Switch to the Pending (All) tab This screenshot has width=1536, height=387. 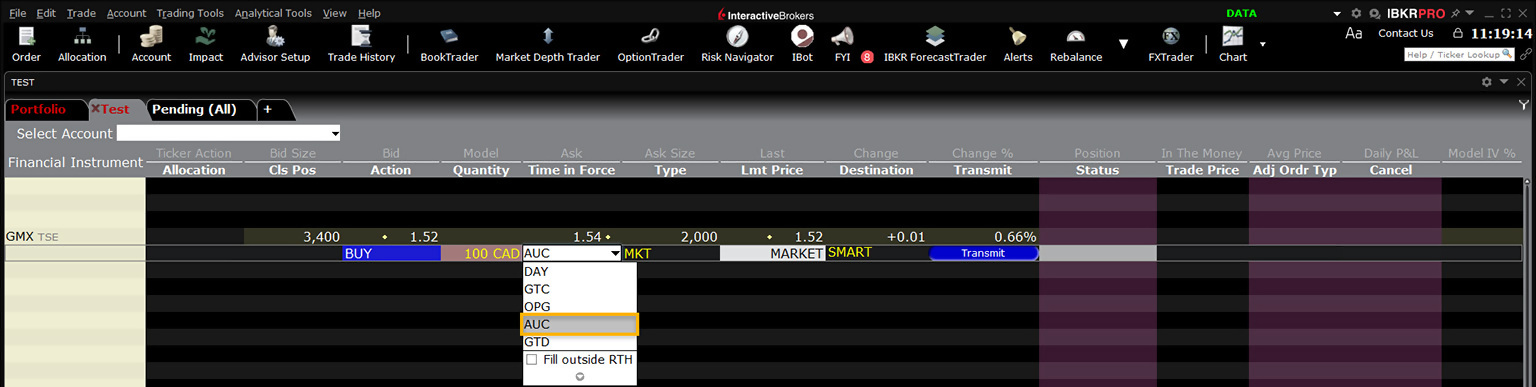click(x=194, y=109)
